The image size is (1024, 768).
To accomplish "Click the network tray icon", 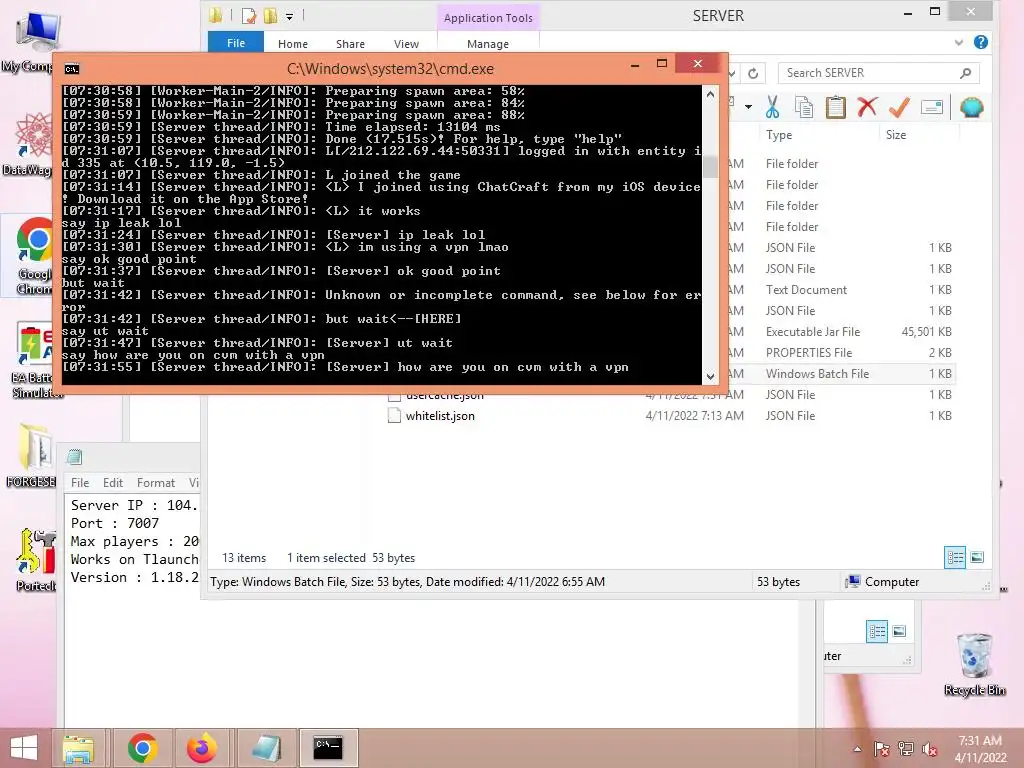I will pos(906,748).
